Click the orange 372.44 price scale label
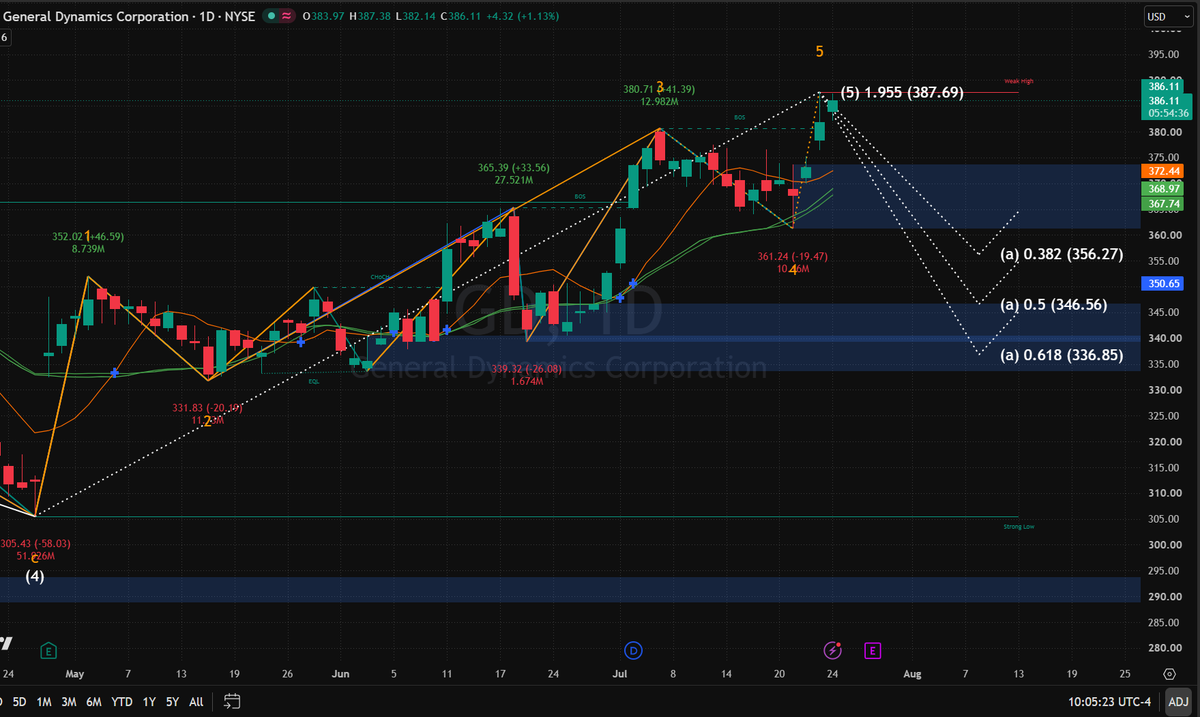This screenshot has height=717, width=1200. pyautogui.click(x=1162, y=171)
